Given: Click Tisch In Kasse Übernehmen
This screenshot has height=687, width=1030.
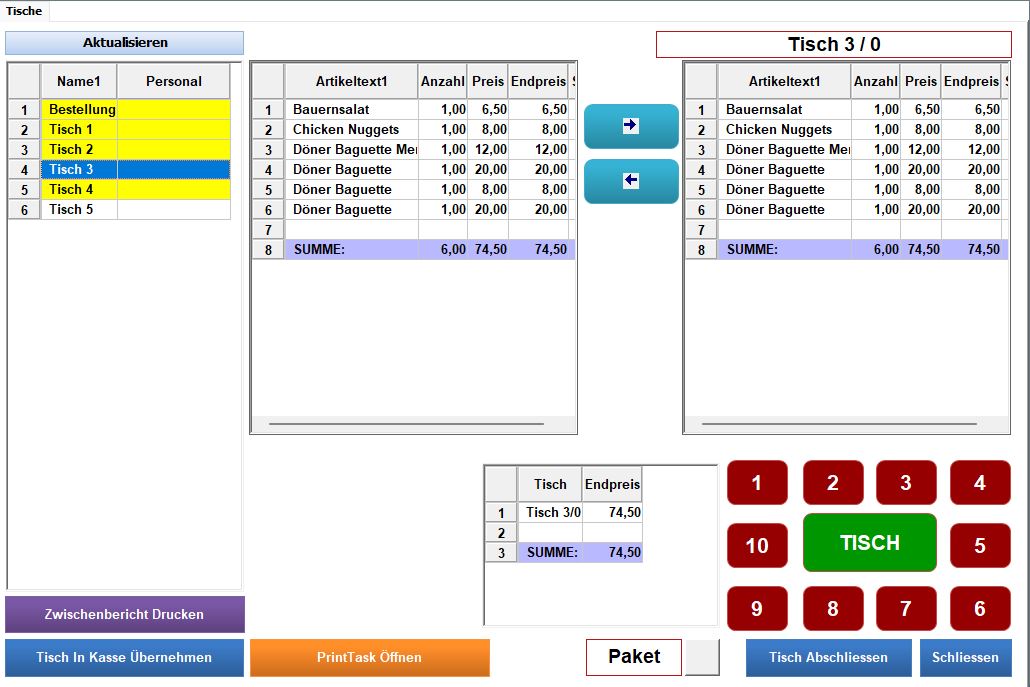Looking at the screenshot, I should (x=125, y=657).
